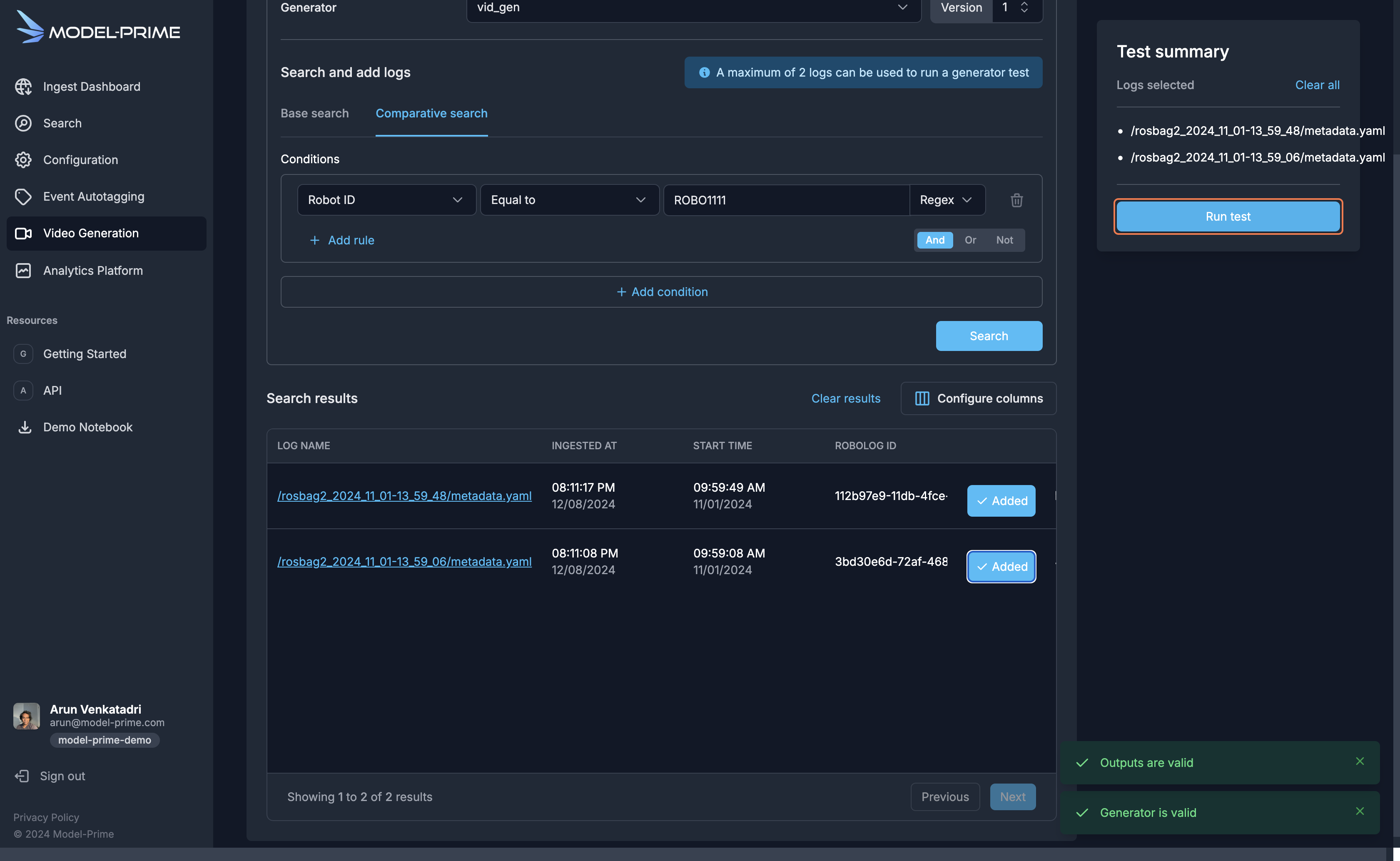The height and width of the screenshot is (861, 1400).
Task: Open Configure columns
Action: click(979, 398)
